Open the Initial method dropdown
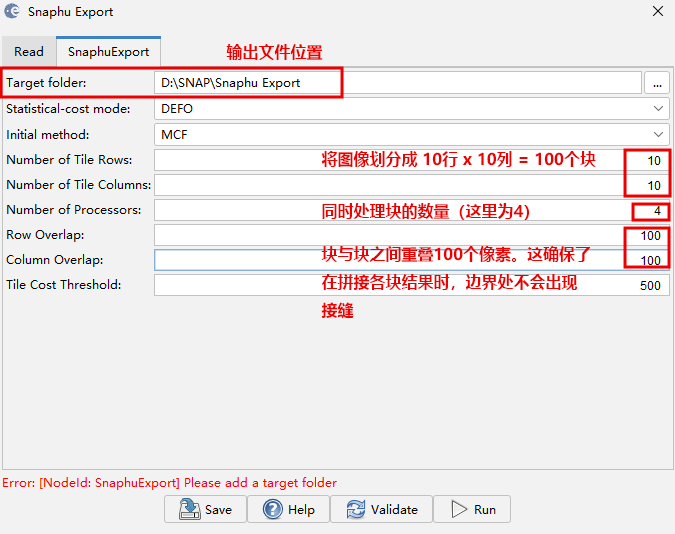The width and height of the screenshot is (675, 534). [412, 134]
